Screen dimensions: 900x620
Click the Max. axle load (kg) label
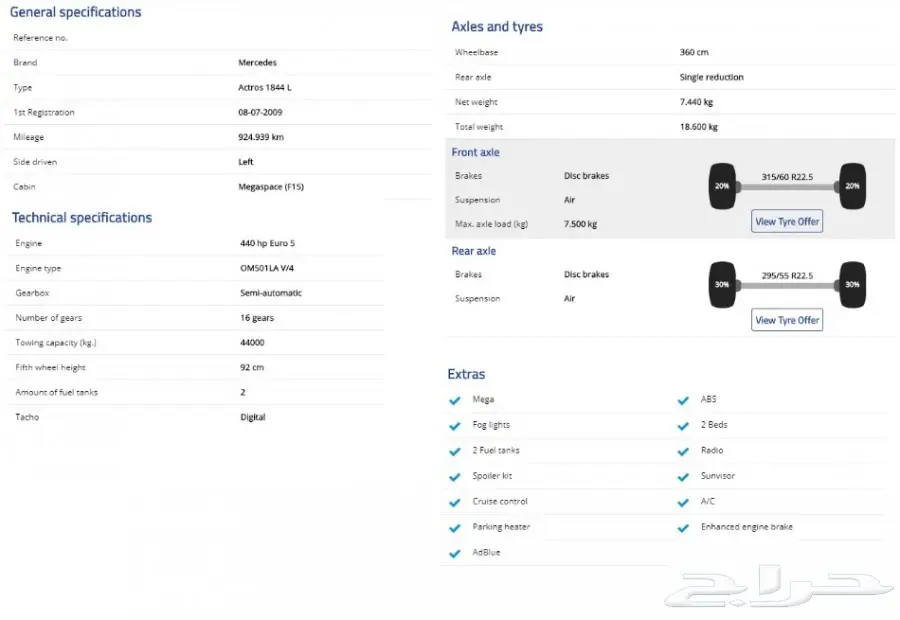pyautogui.click(x=491, y=224)
